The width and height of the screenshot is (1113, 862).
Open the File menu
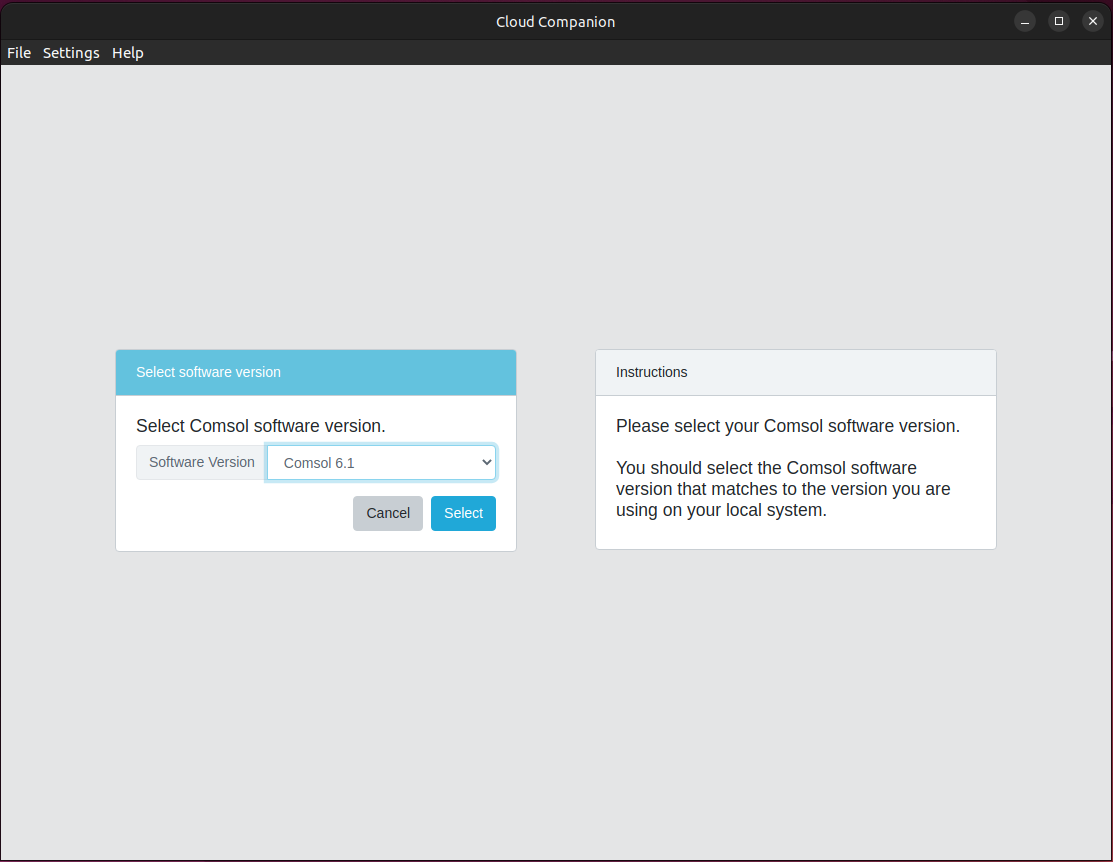[x=19, y=53]
